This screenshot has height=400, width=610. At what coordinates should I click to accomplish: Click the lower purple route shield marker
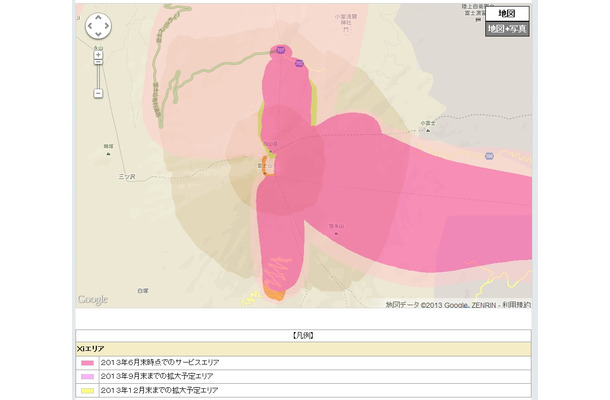299,63
